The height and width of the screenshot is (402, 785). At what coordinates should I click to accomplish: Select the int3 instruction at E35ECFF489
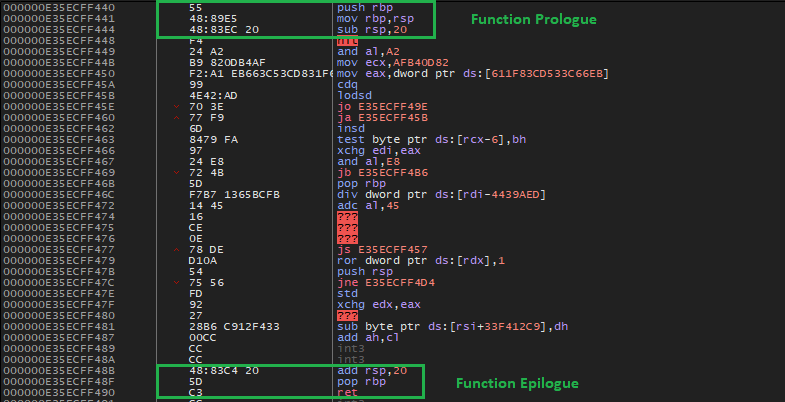(350, 348)
